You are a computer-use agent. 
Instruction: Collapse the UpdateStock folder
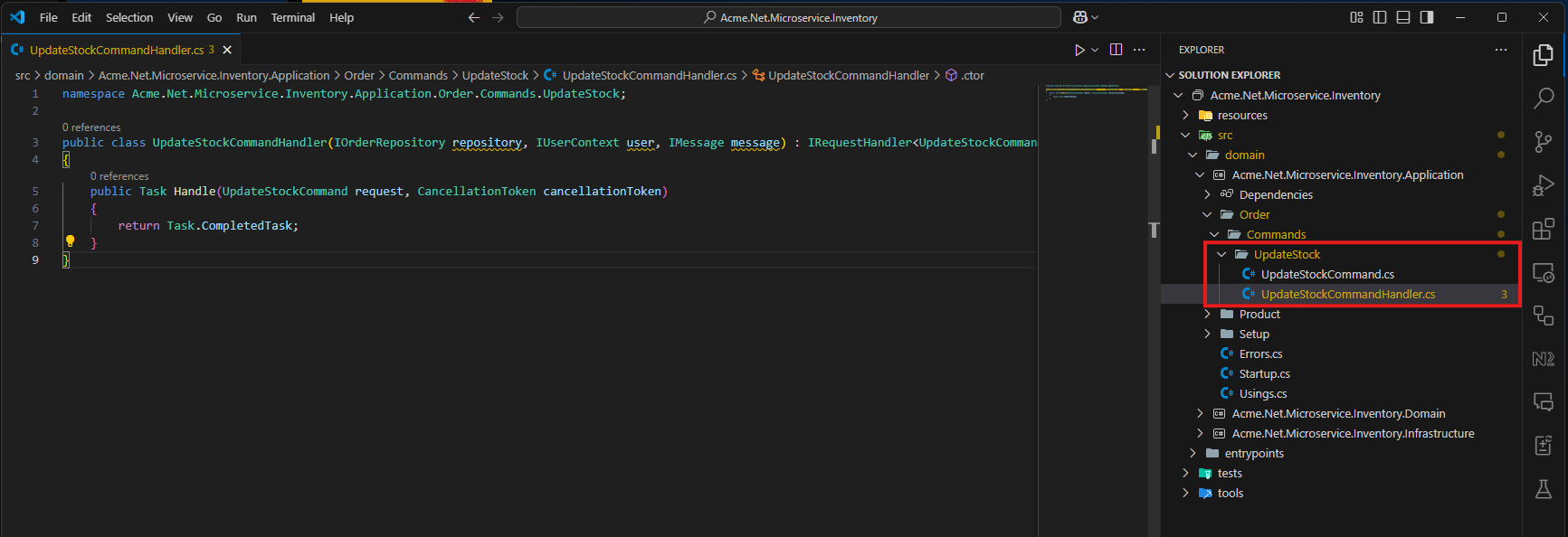point(1221,254)
